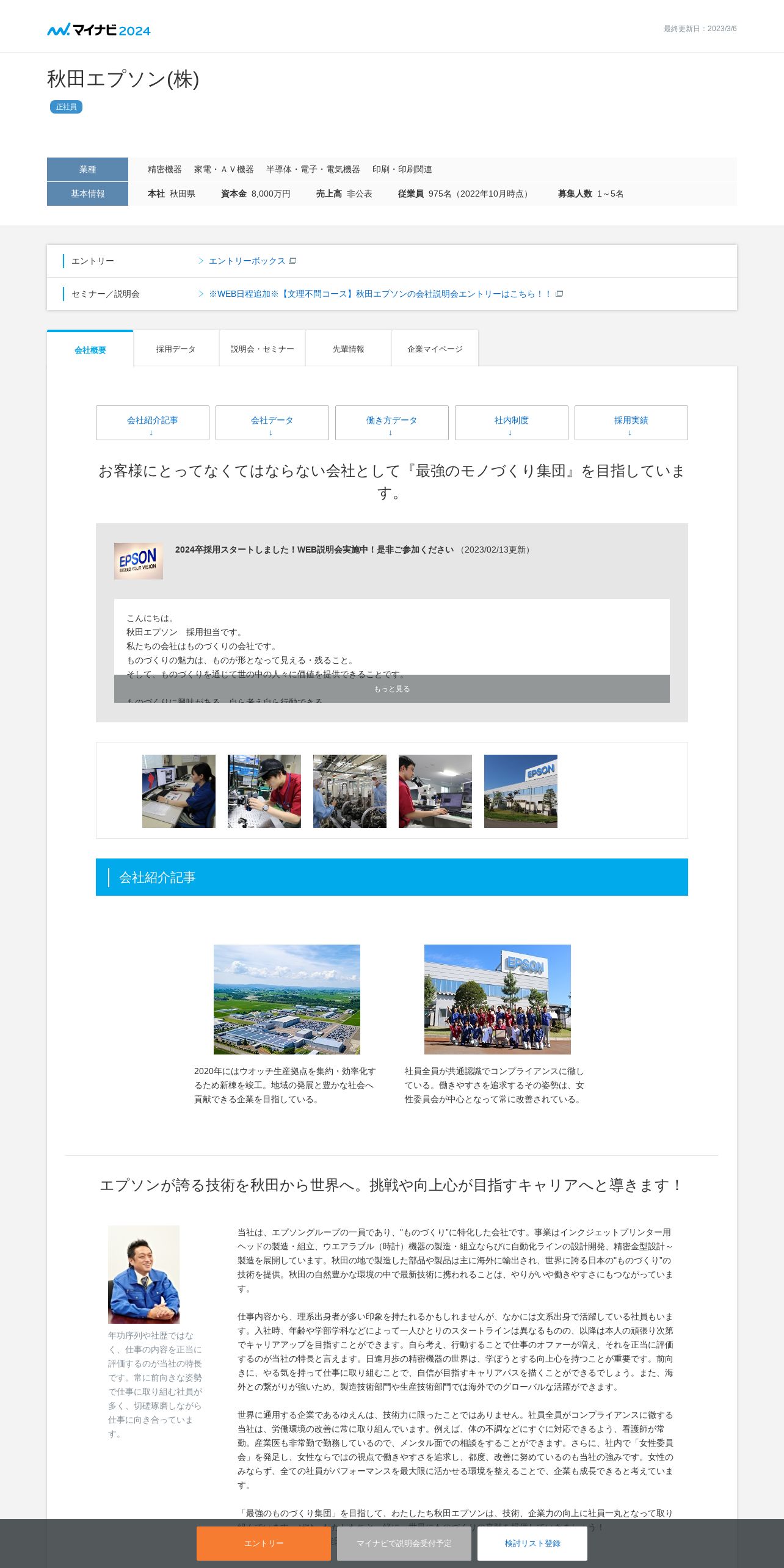Switch to the 会社概要 tab
The width and height of the screenshot is (784, 1568).
pos(90,349)
